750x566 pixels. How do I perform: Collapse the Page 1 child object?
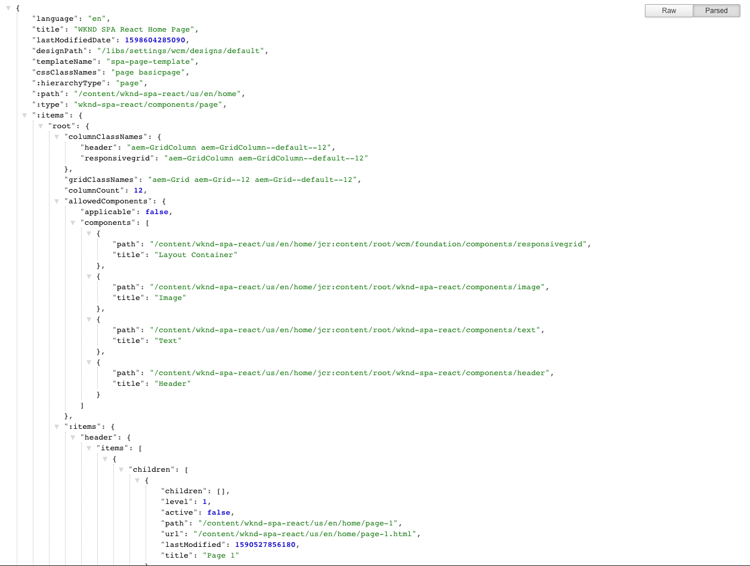(x=137, y=480)
